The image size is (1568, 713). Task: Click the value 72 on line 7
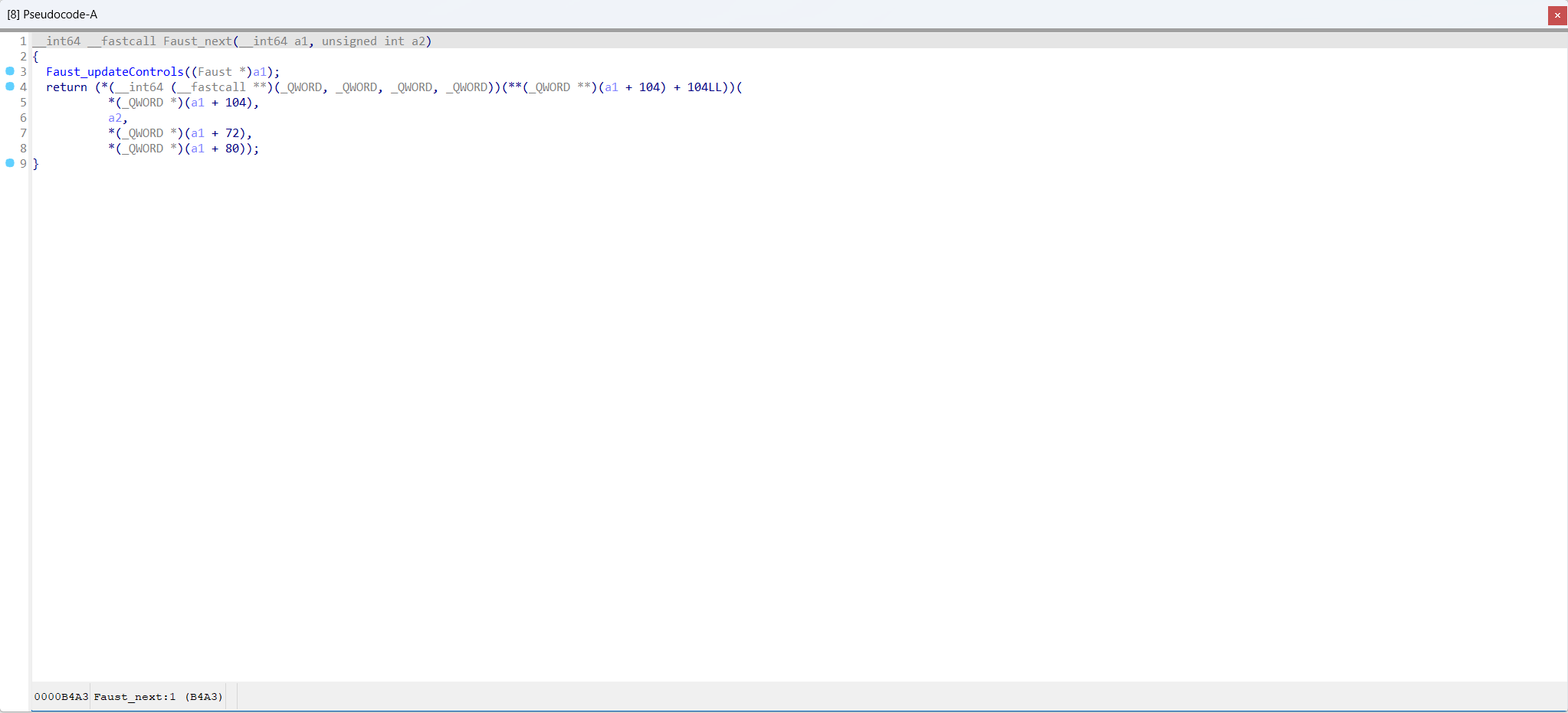tap(232, 133)
